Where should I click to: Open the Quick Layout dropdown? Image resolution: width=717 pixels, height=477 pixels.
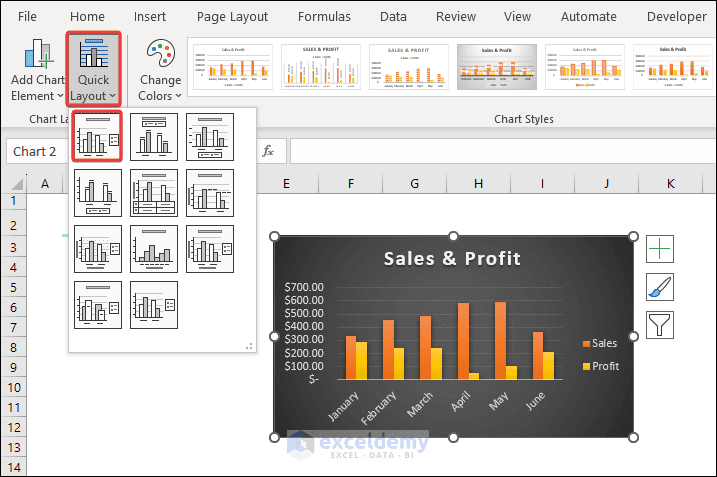[93, 70]
